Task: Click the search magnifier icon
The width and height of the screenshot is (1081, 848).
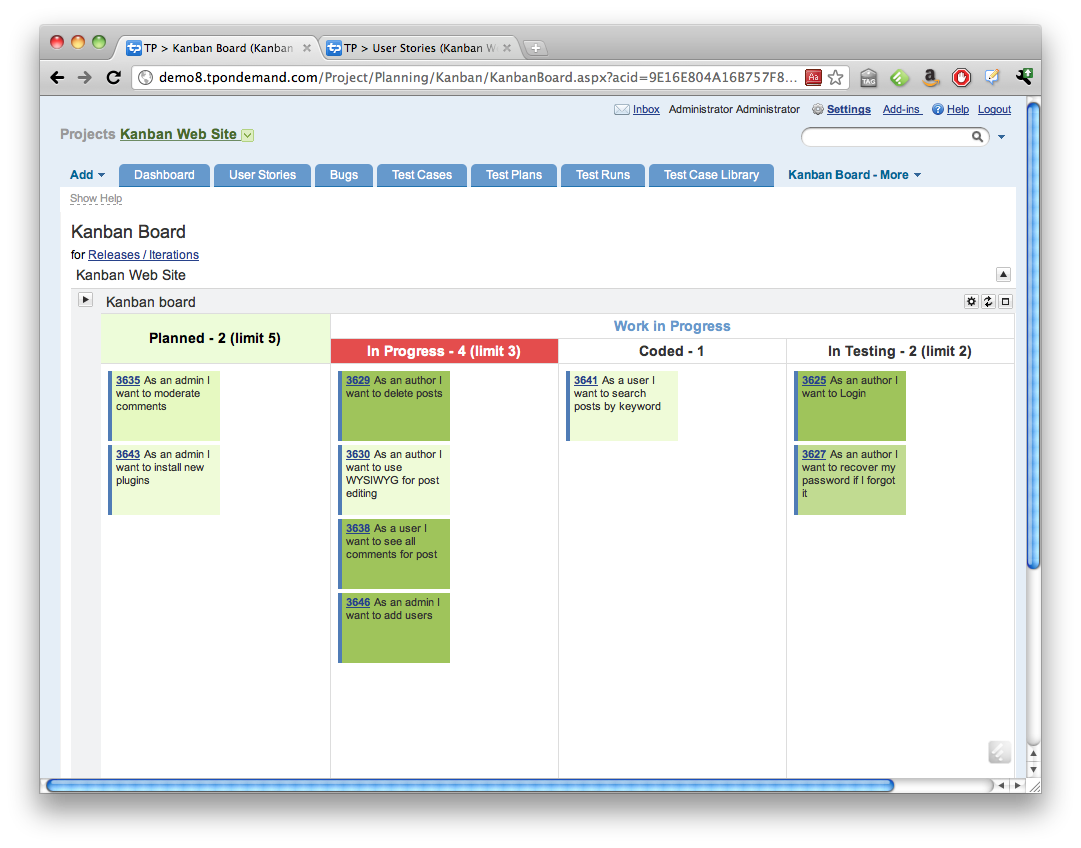Action: 978,137
